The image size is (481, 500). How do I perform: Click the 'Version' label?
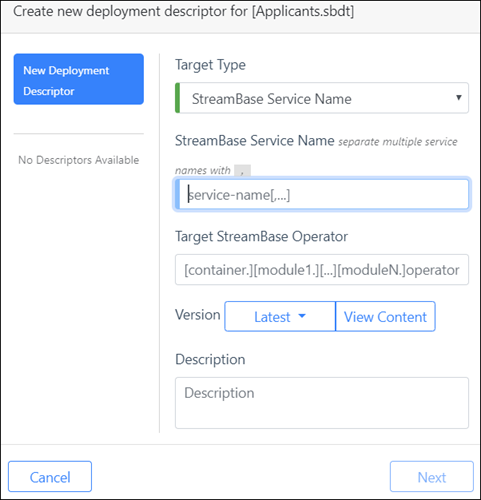198,315
